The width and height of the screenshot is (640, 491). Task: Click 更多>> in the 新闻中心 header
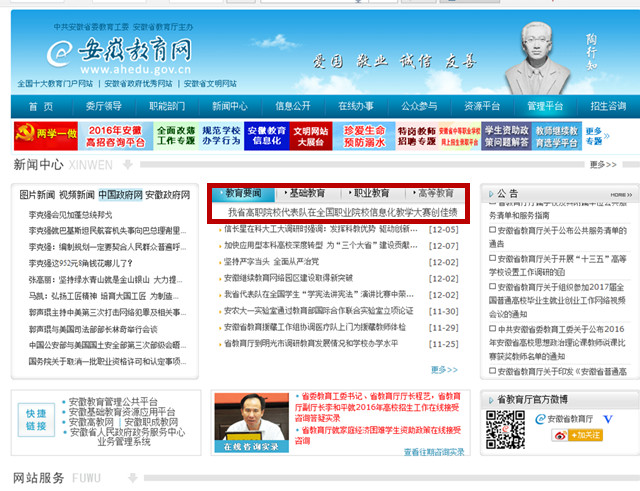click(x=603, y=164)
